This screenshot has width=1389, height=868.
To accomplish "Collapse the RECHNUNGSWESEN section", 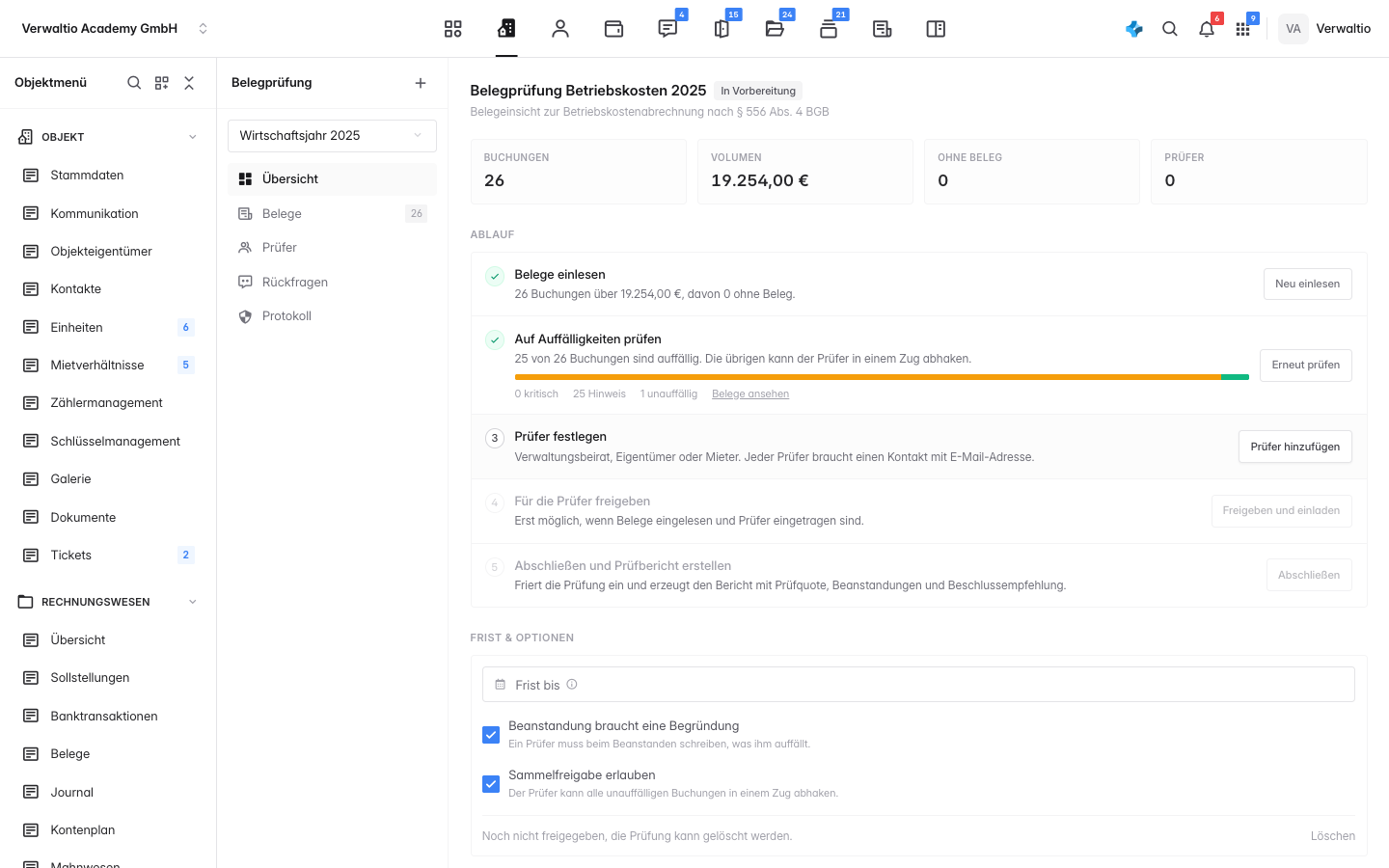I will (x=192, y=602).
